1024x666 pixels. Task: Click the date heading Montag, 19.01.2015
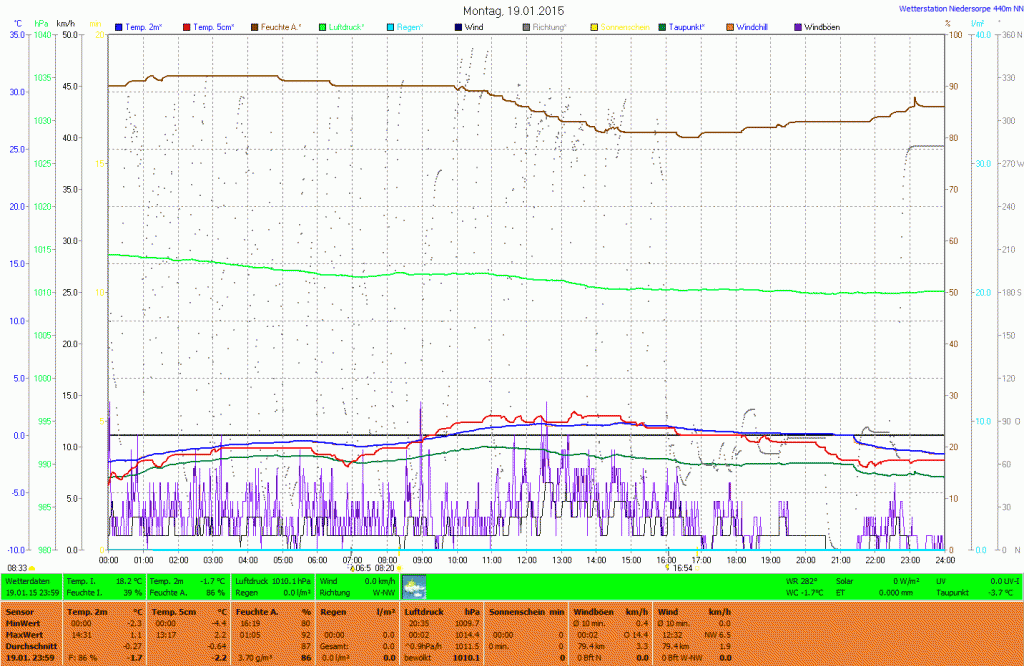(x=513, y=9)
